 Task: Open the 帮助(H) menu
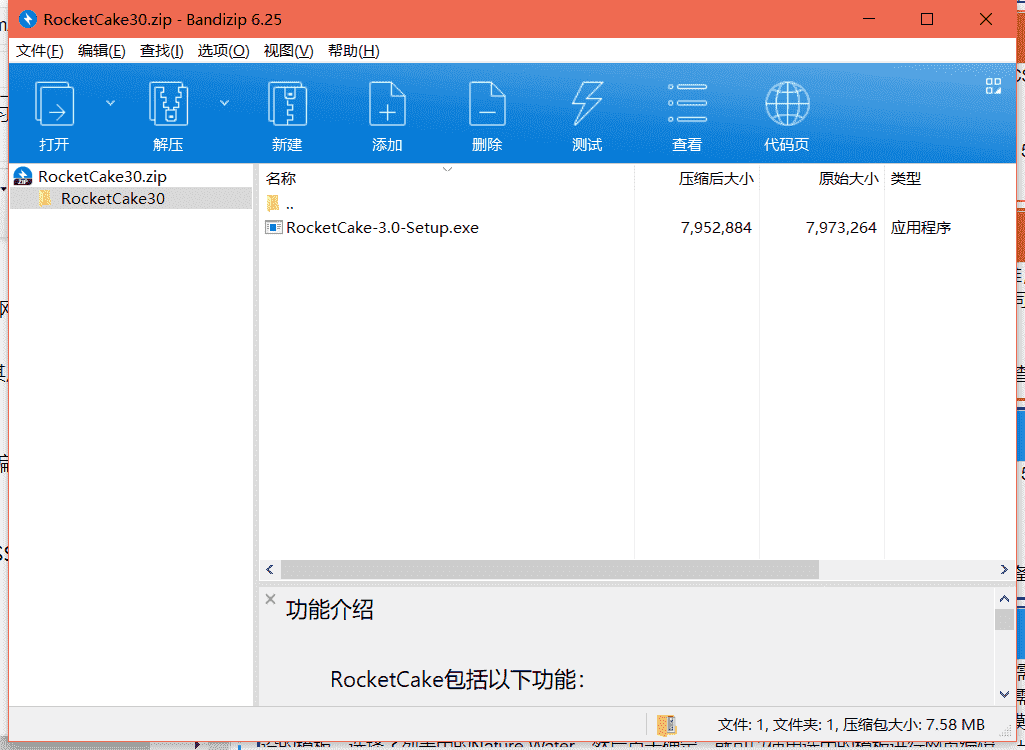[x=353, y=51]
